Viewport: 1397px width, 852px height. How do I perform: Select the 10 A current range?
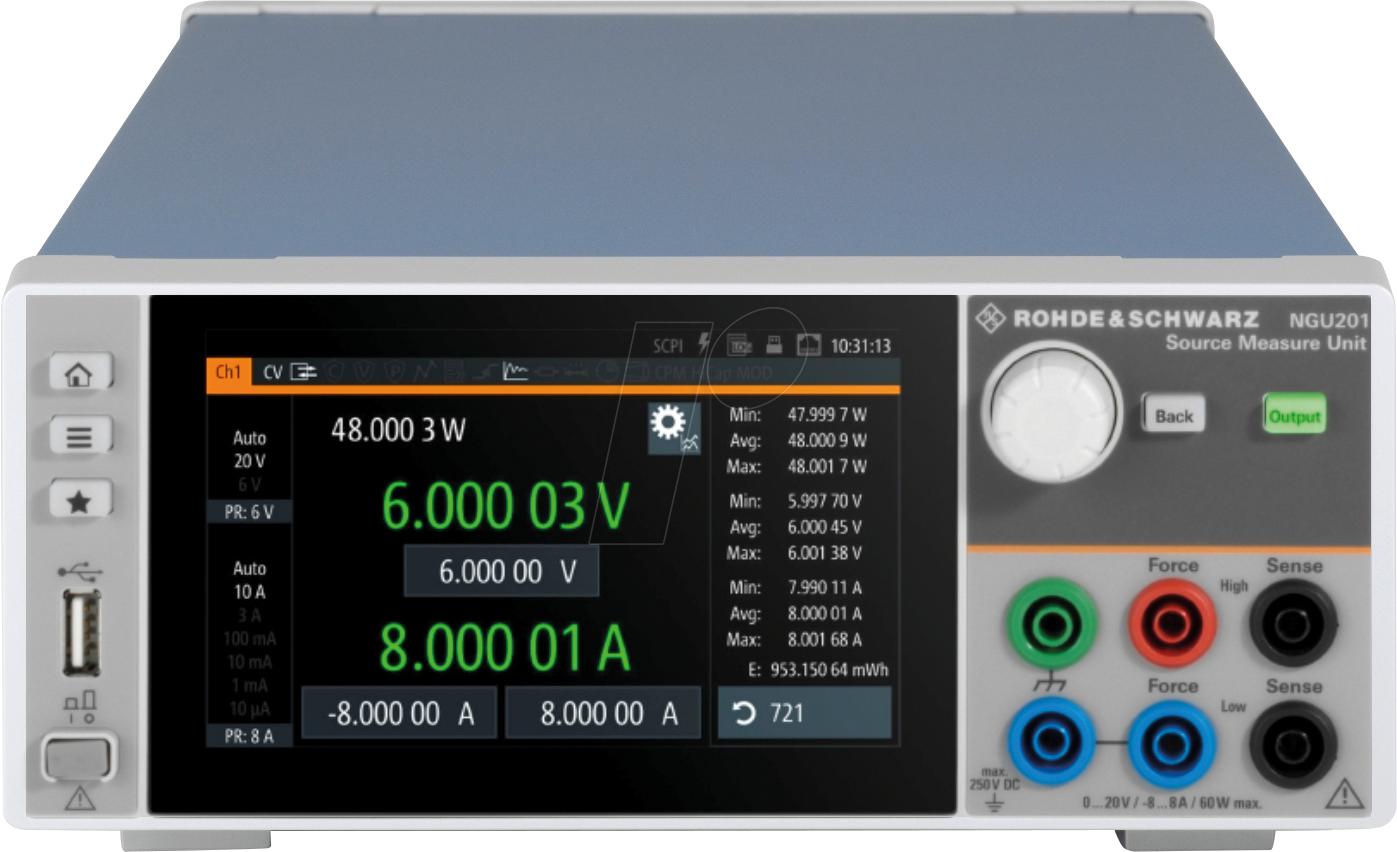point(250,591)
